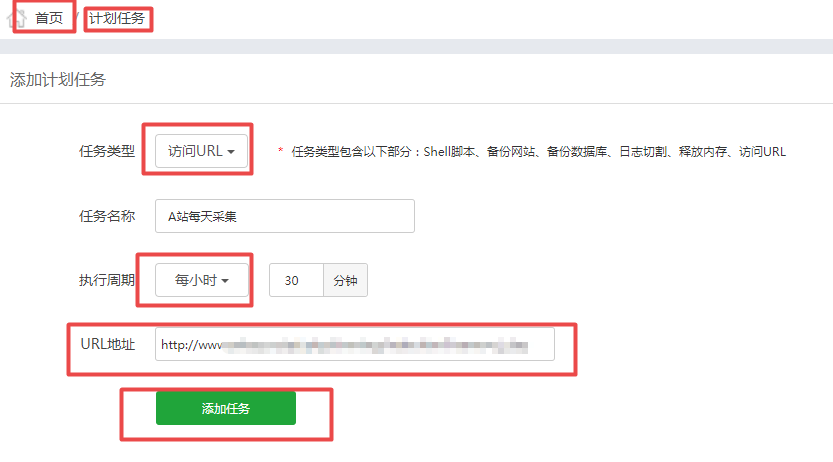
Task: Click the URL地址 field label
Action: (x=108, y=344)
